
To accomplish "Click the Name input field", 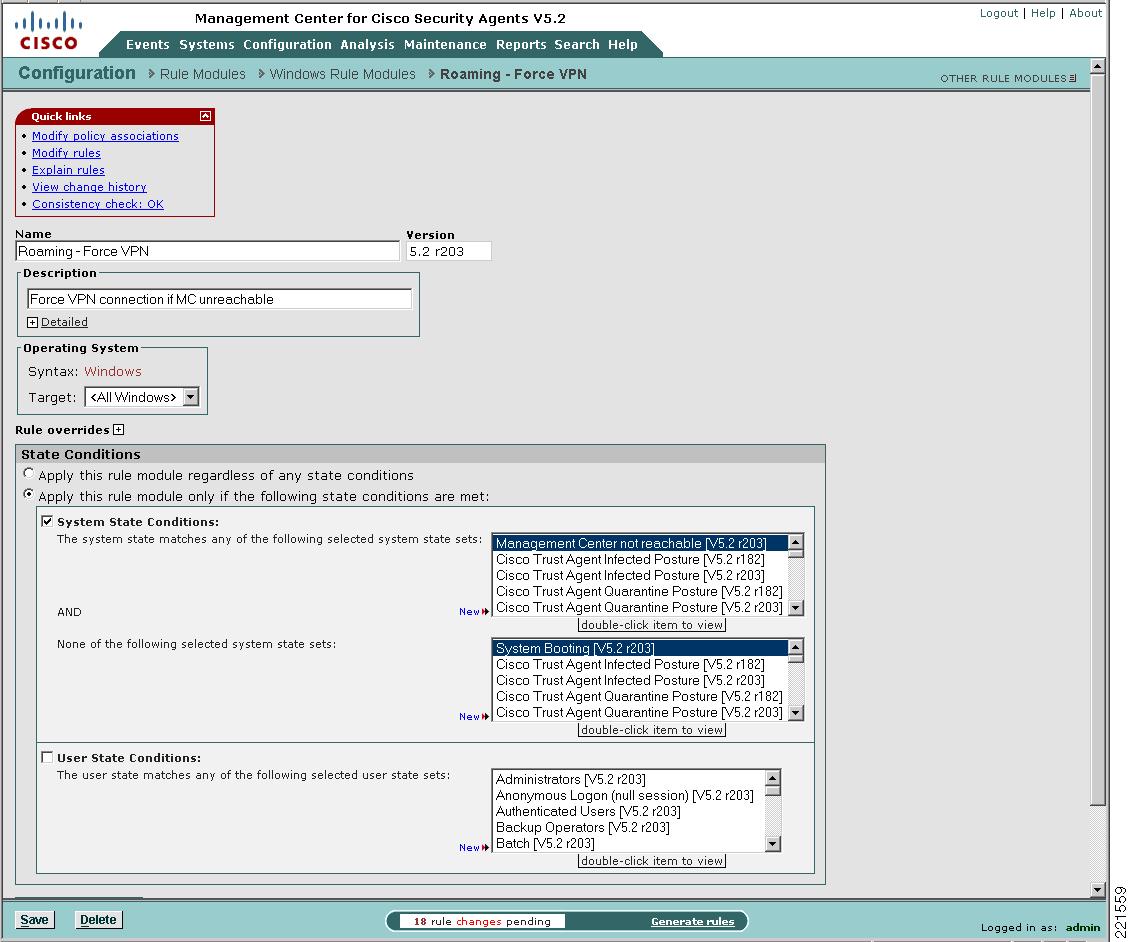I will (x=207, y=251).
